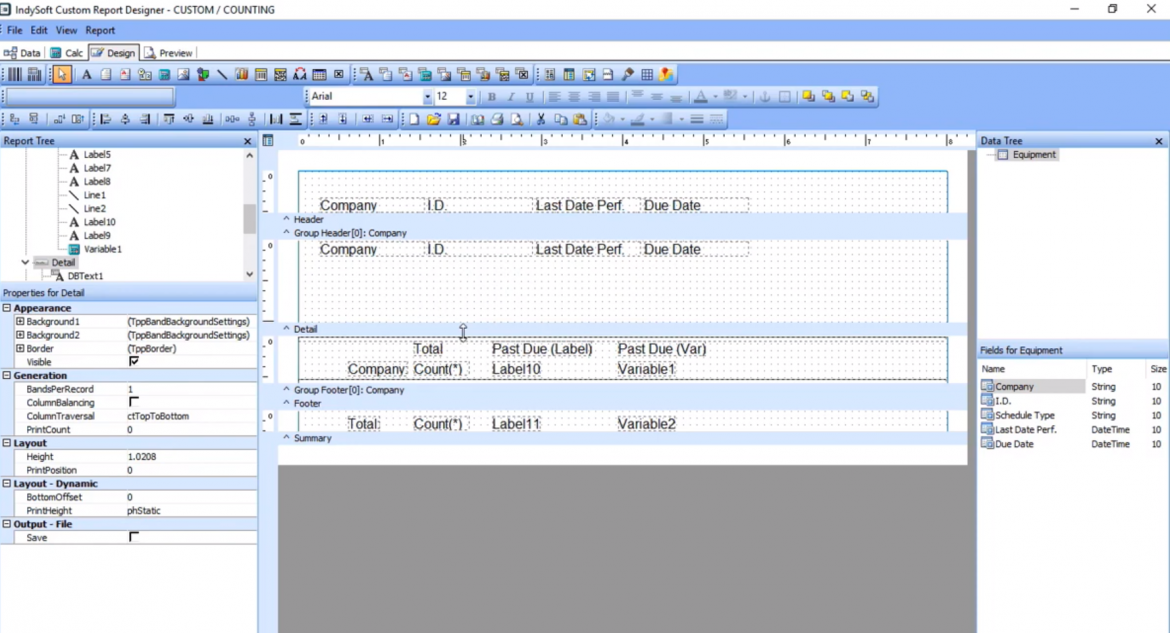Open the font size dropdown
This screenshot has width=1170, height=633.
(469, 96)
